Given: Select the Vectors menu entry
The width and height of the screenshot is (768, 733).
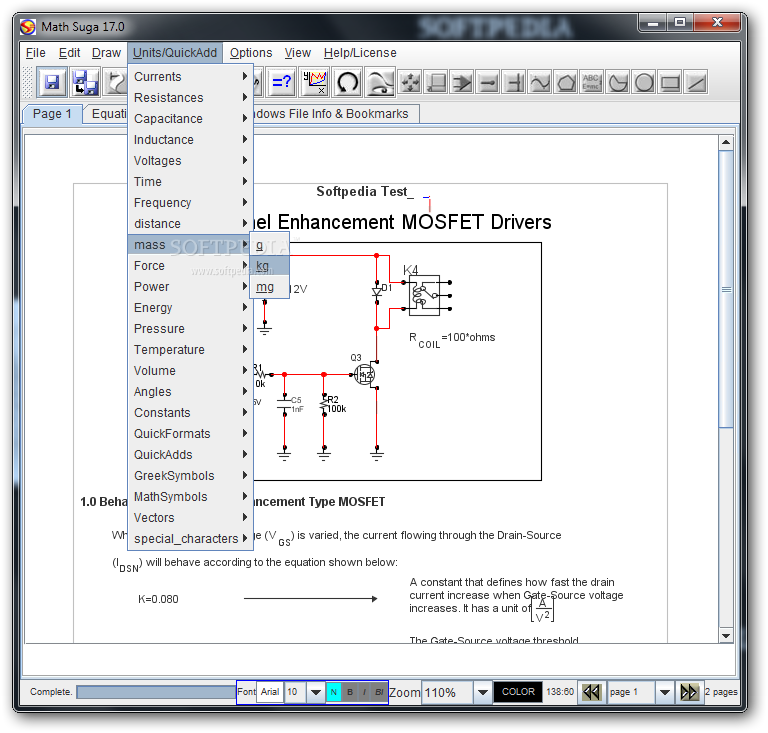Looking at the screenshot, I should [190, 518].
